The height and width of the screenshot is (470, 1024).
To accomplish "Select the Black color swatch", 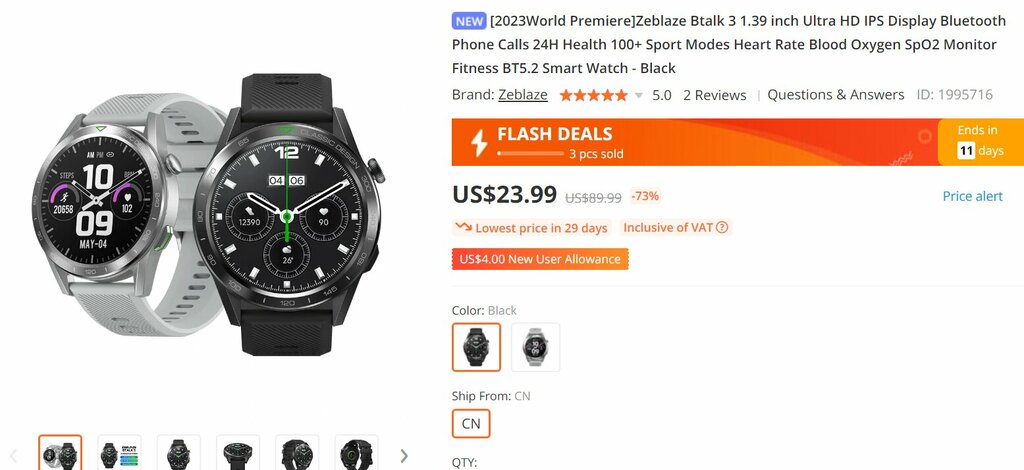I will click(476, 347).
